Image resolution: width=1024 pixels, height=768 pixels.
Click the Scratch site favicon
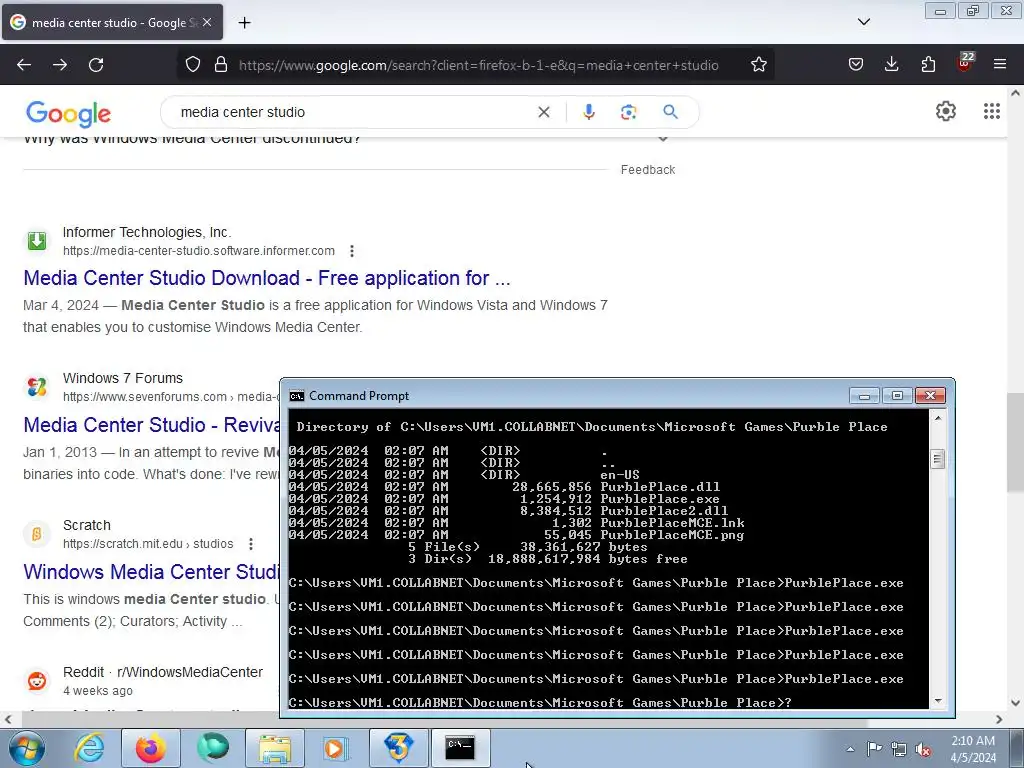pos(37,534)
